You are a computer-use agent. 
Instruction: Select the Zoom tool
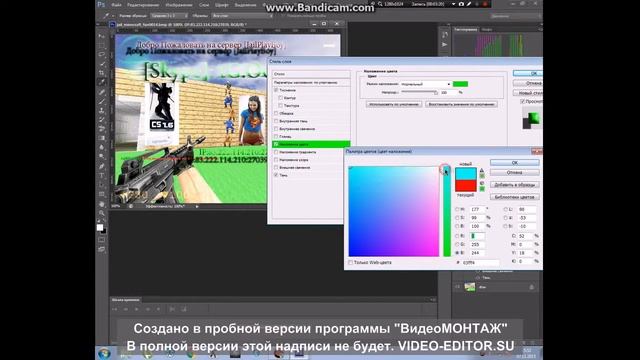[101, 213]
